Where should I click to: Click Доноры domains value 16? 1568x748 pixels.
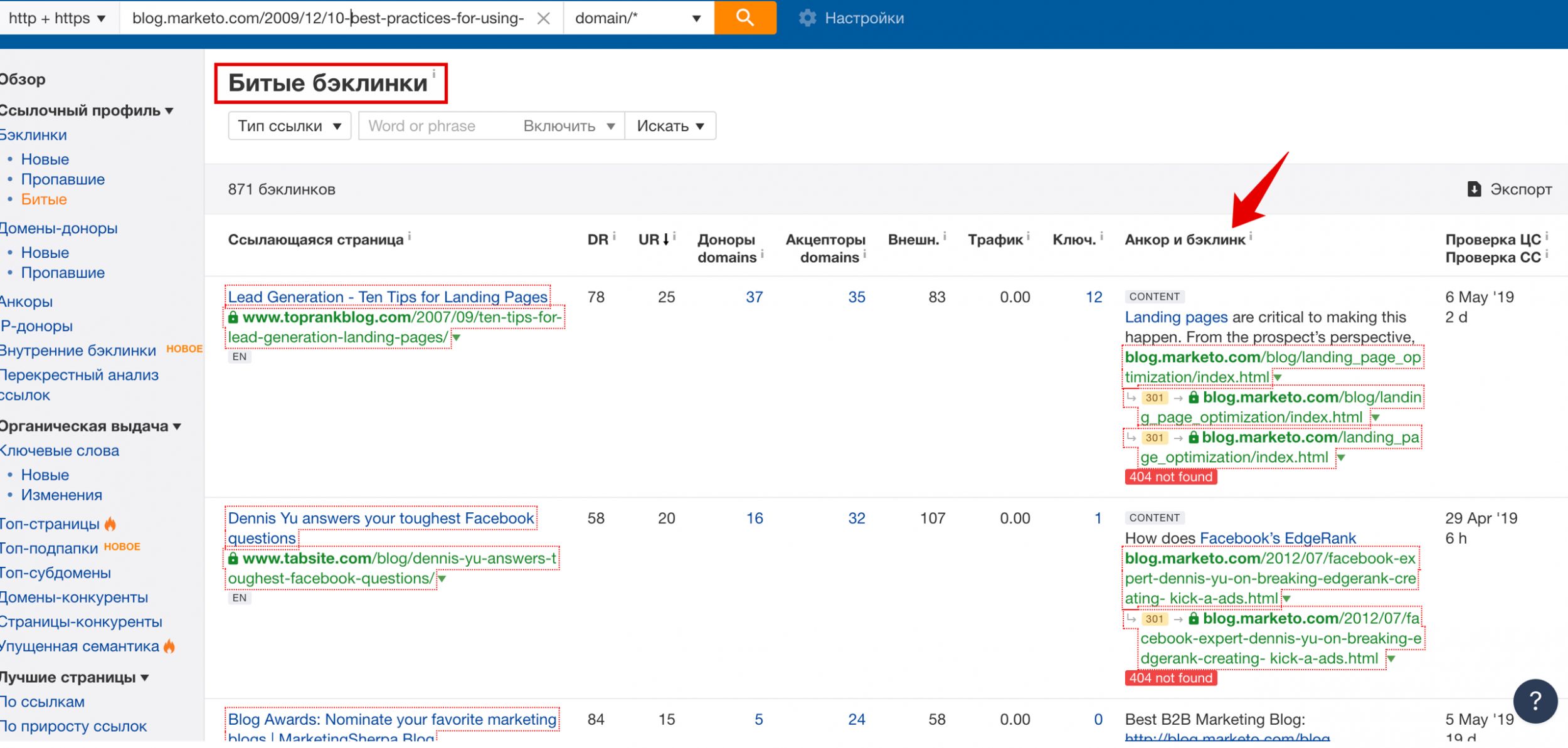click(x=755, y=519)
